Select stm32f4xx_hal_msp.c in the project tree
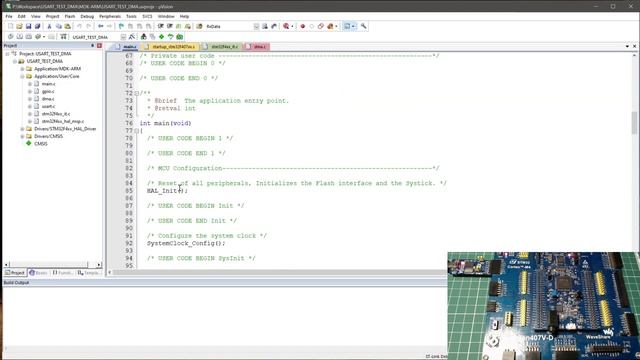This screenshot has width=640, height=360. (63, 121)
